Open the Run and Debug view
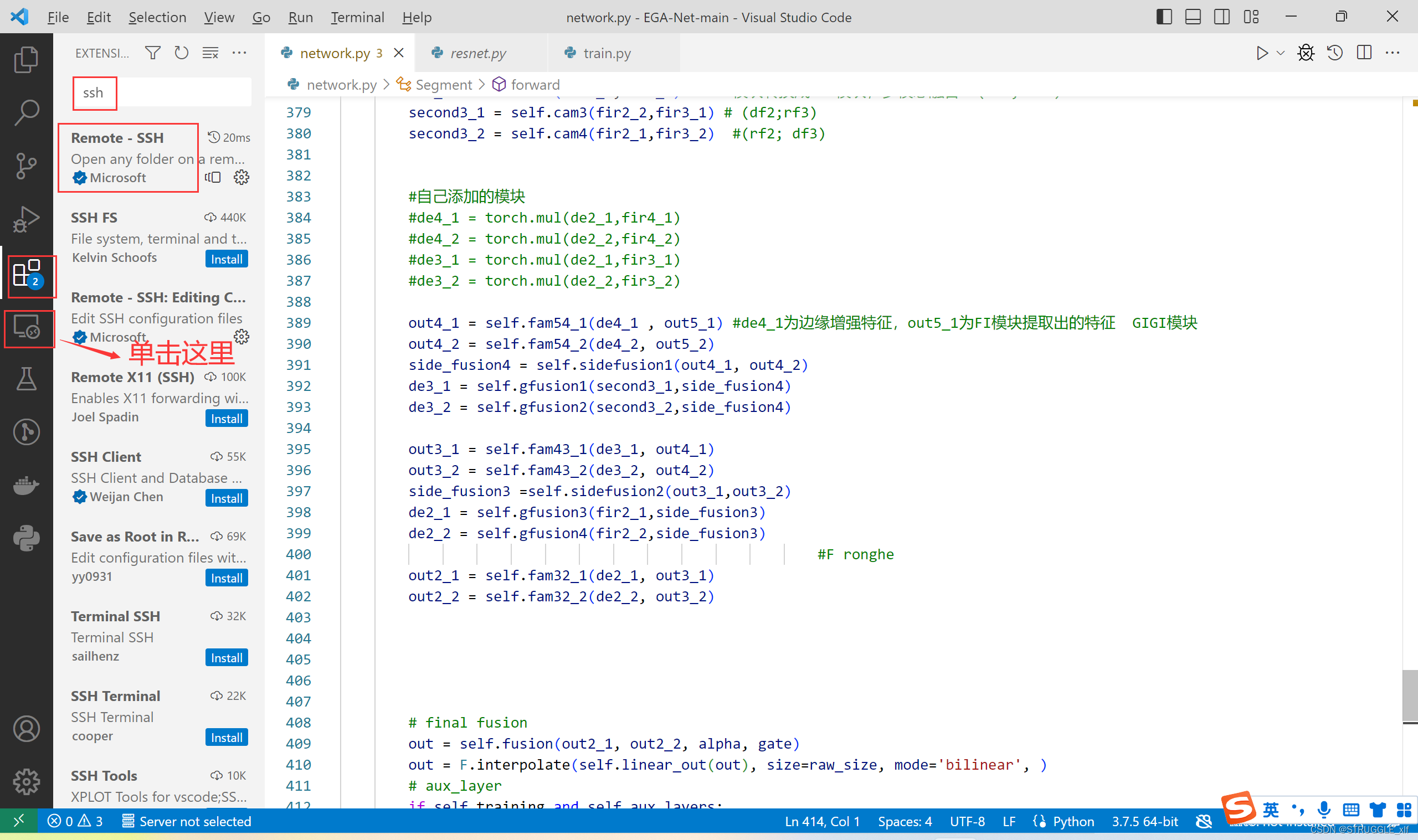Image resolution: width=1418 pixels, height=840 pixels. (x=26, y=219)
